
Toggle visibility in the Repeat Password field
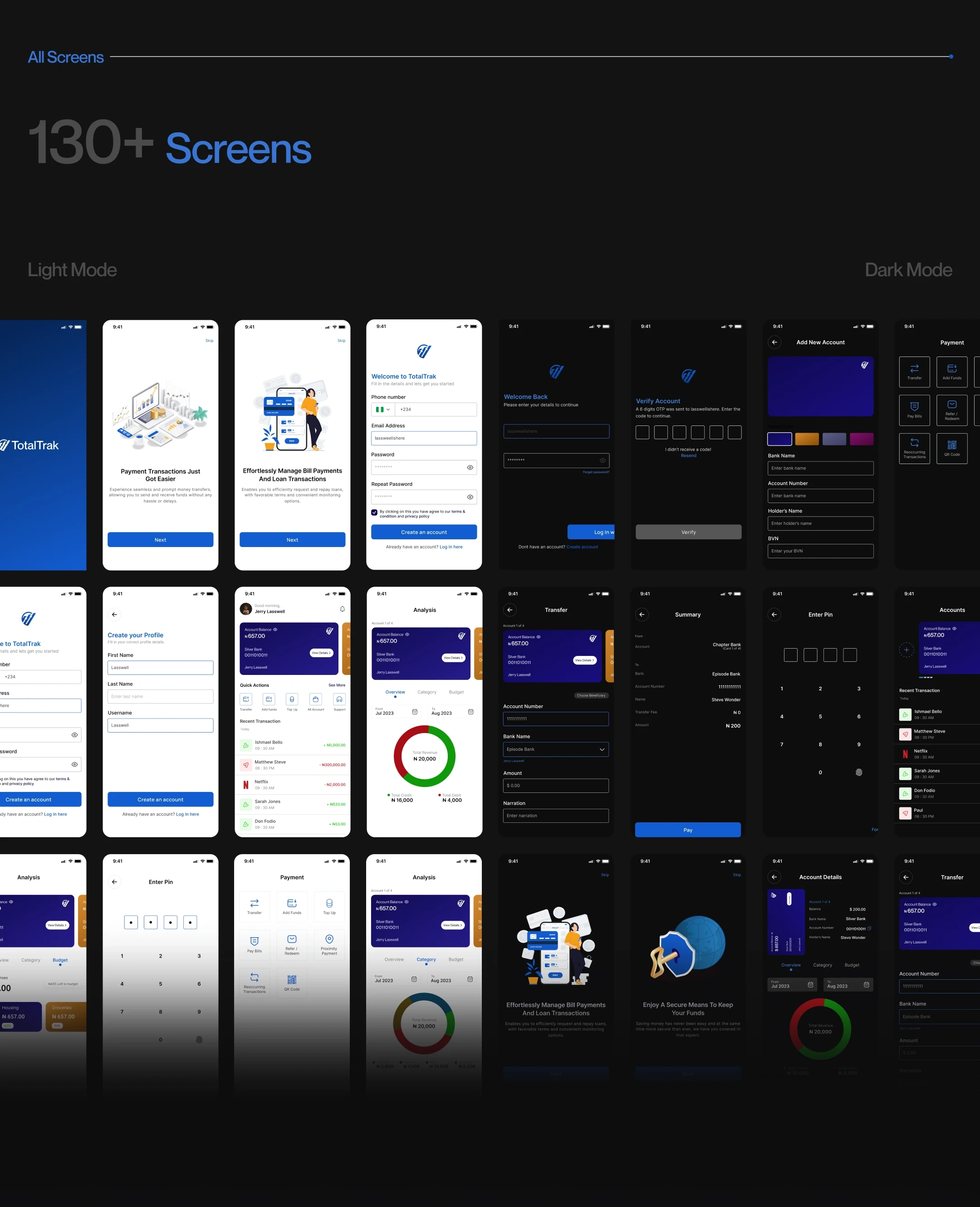pyautogui.click(x=470, y=497)
